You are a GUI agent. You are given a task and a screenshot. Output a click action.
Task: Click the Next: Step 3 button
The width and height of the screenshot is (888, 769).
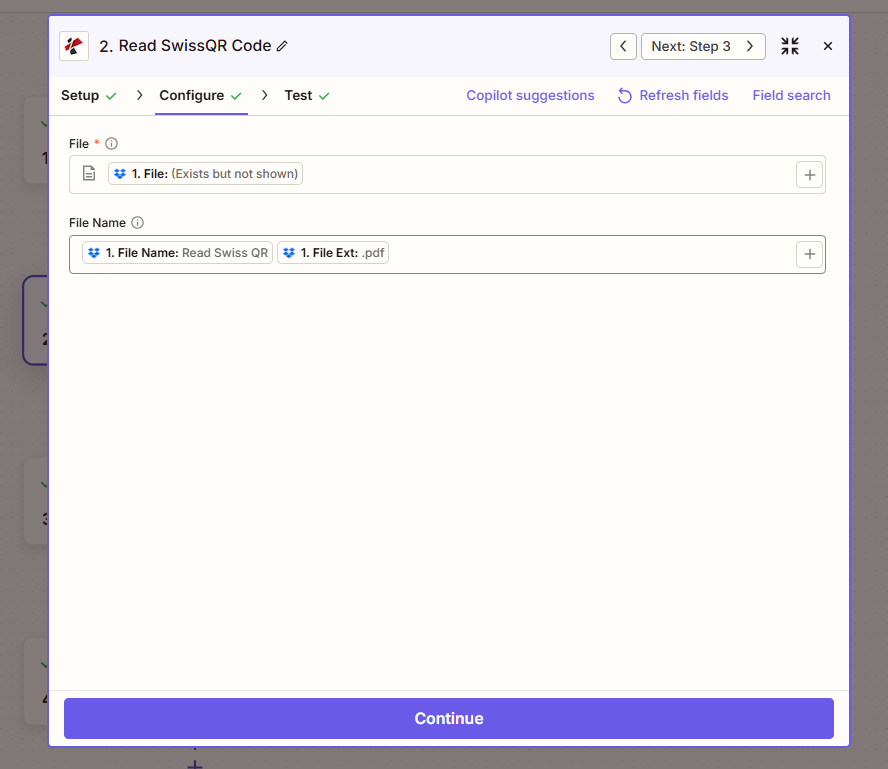pyautogui.click(x=702, y=46)
